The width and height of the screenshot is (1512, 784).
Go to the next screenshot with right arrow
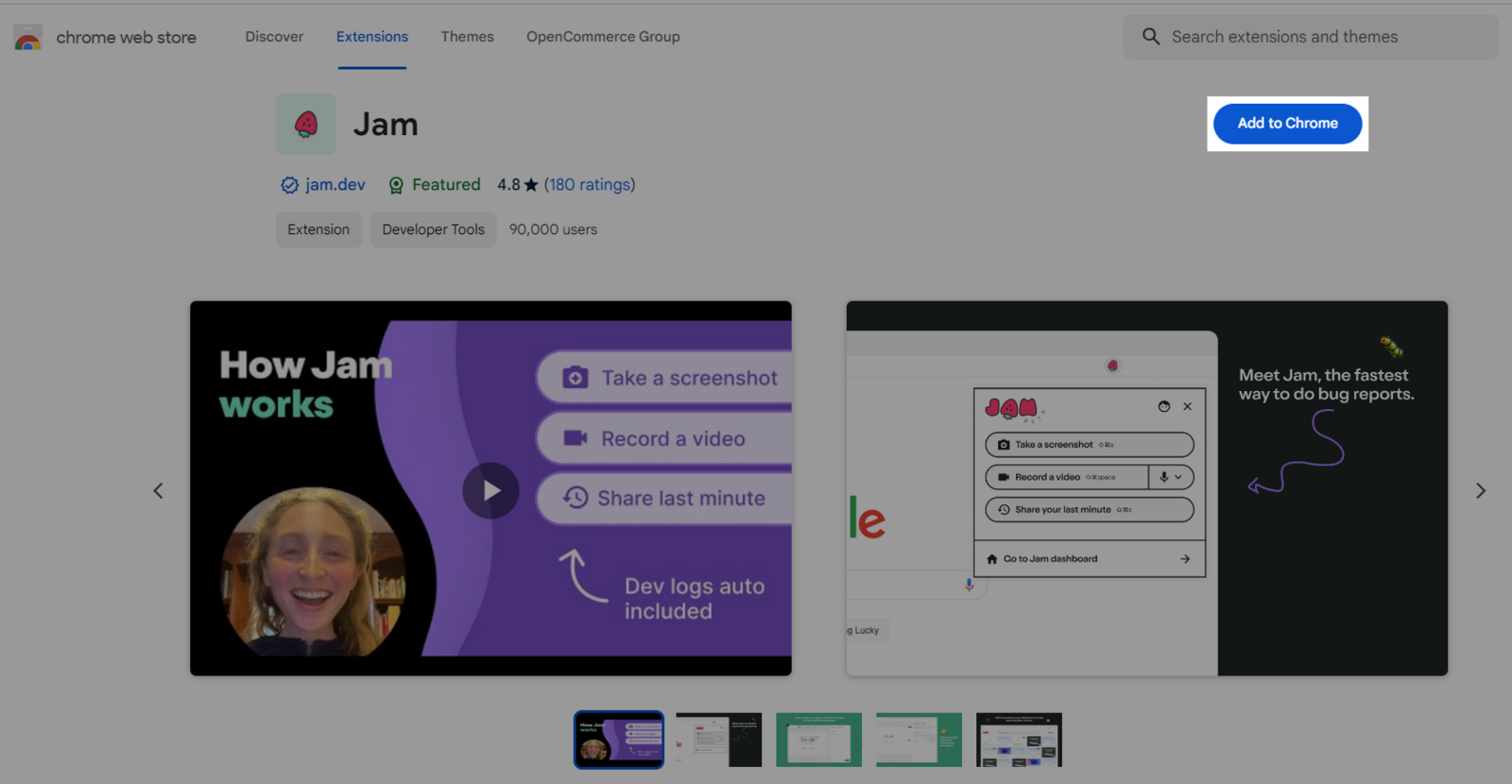click(1481, 490)
